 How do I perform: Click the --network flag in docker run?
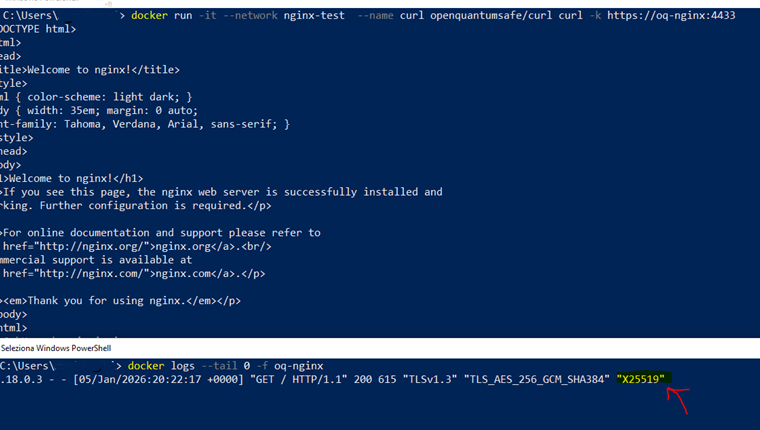coord(251,16)
